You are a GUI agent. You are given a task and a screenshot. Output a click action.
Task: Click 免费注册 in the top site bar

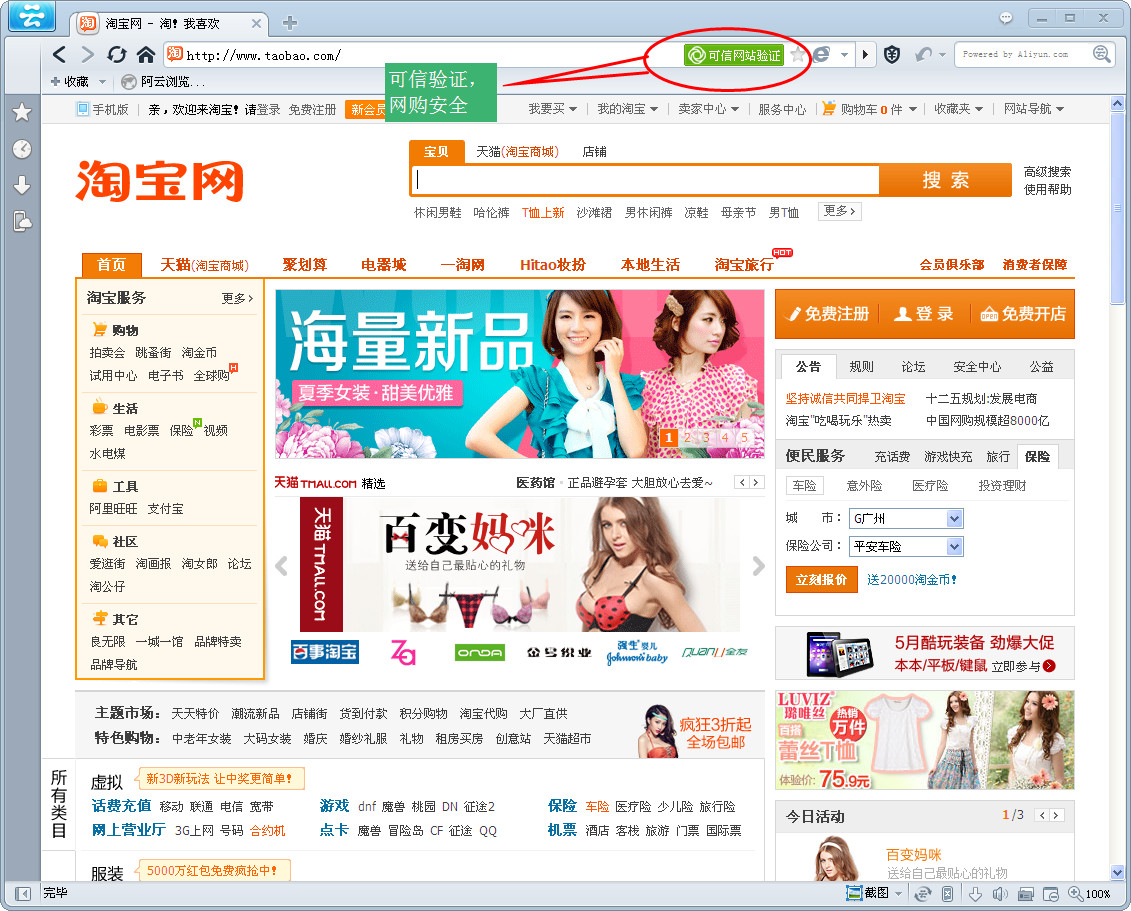click(312, 110)
